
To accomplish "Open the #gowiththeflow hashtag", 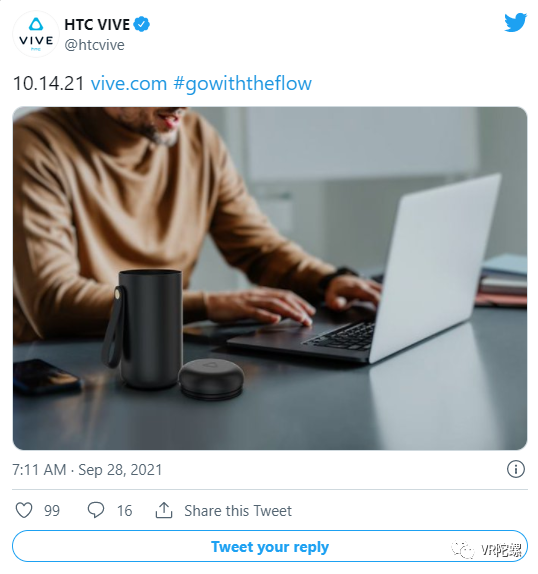I will 242,84.
